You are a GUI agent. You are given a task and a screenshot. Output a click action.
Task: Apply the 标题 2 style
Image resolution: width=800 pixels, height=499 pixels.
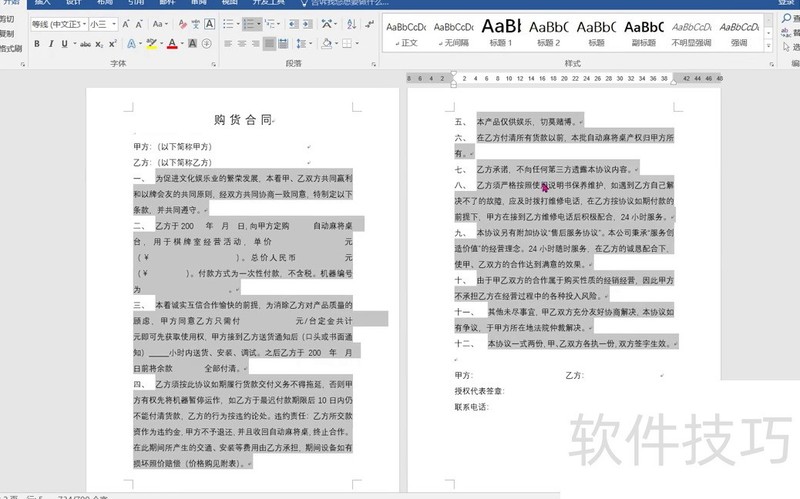[548, 33]
